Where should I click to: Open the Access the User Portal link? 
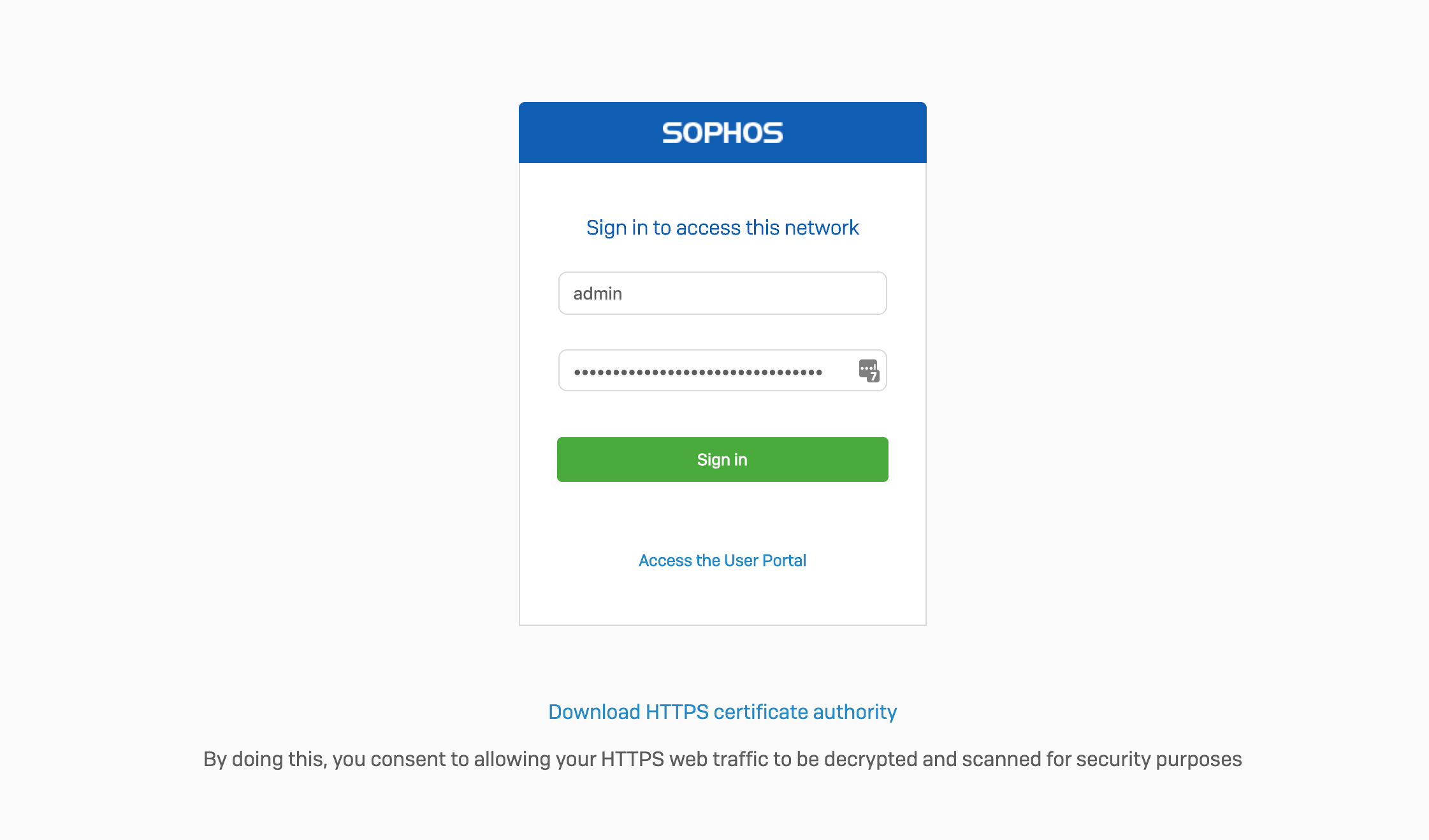pos(722,560)
